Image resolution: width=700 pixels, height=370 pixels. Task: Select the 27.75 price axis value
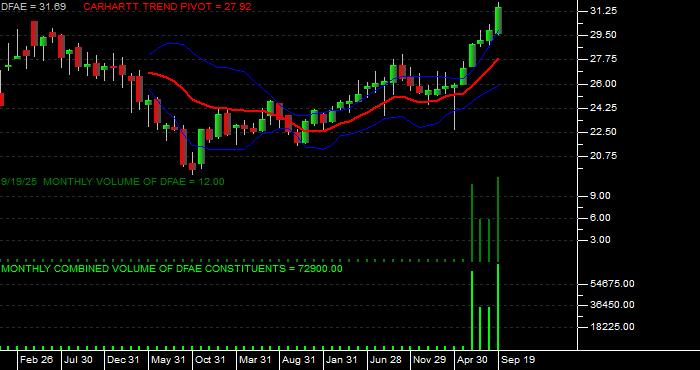pyautogui.click(x=603, y=59)
